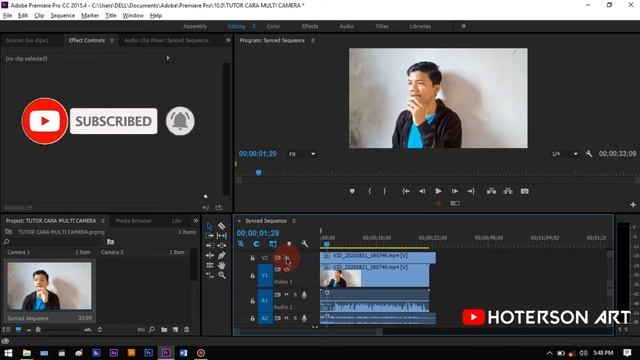Open Program monitor panel menu
Viewport: 640px width, 360px height.
coord(313,40)
